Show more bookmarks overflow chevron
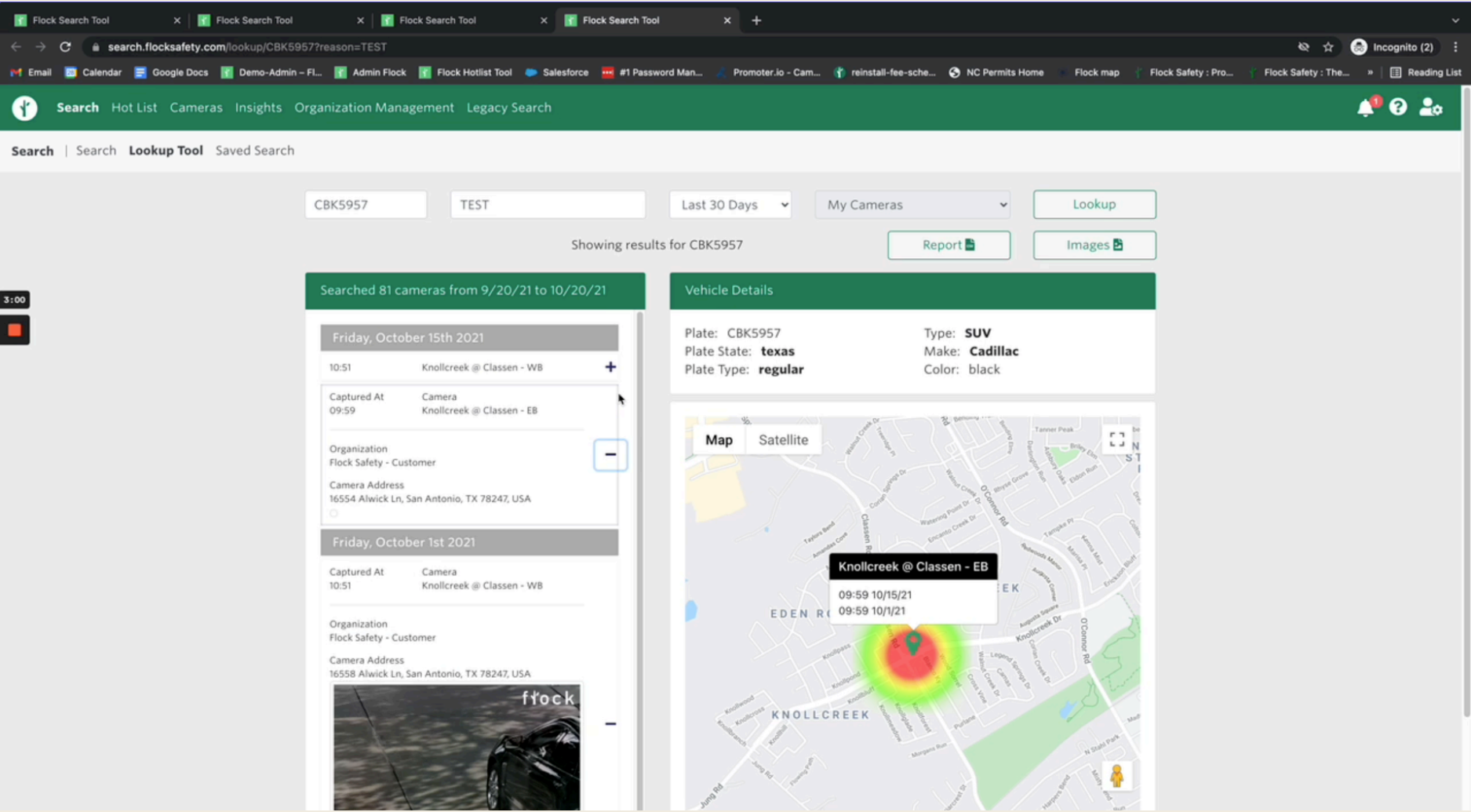This screenshot has height=812, width=1471. [x=1370, y=72]
